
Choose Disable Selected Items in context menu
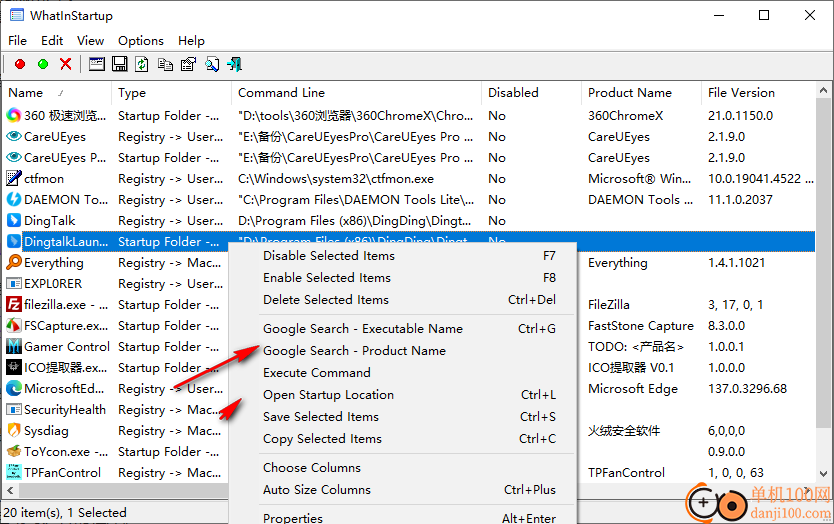click(x=403, y=256)
